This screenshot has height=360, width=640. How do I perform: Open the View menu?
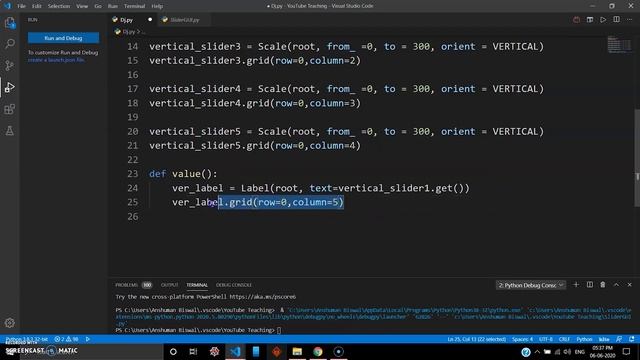(x=82, y=6)
